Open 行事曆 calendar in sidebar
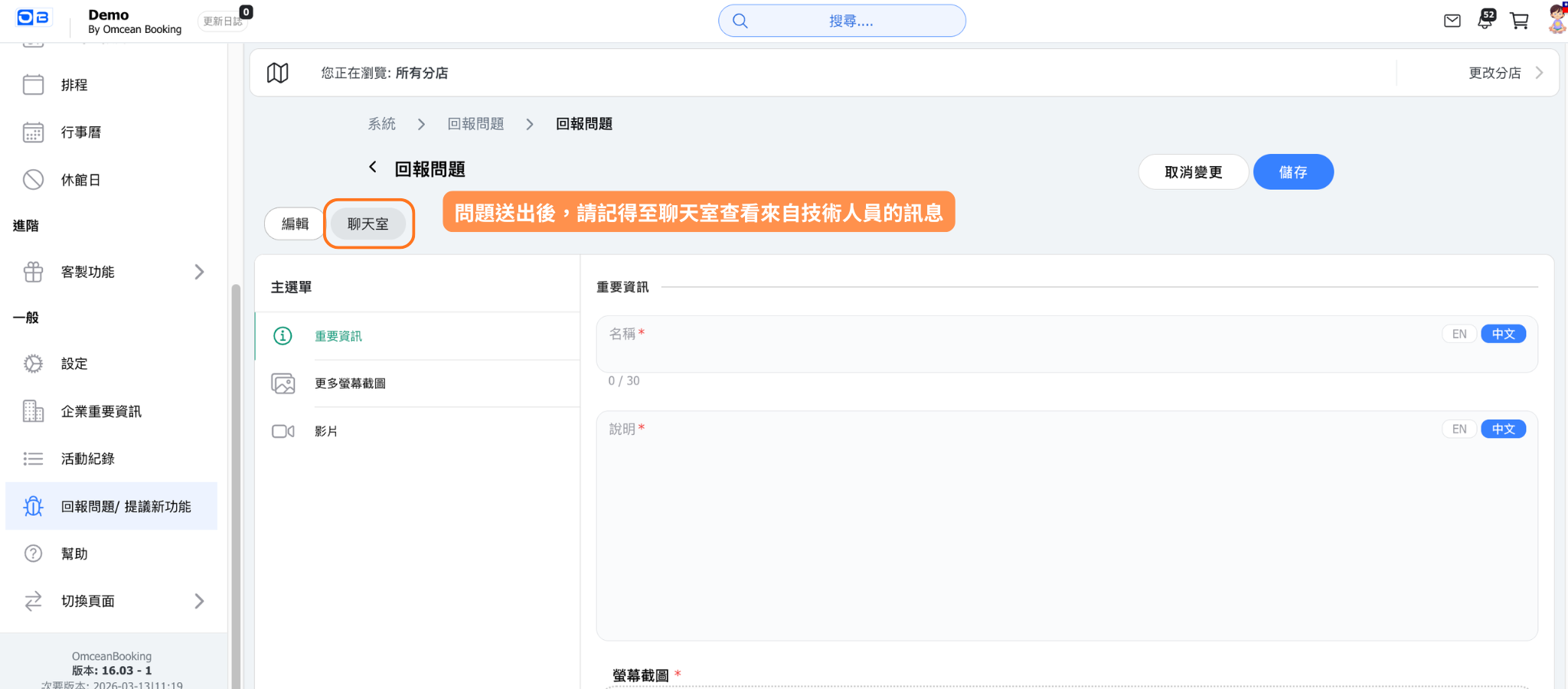 (81, 132)
